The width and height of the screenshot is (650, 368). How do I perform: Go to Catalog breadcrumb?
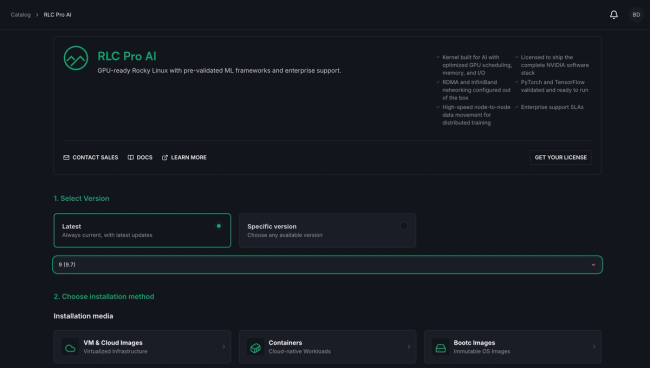click(x=21, y=15)
